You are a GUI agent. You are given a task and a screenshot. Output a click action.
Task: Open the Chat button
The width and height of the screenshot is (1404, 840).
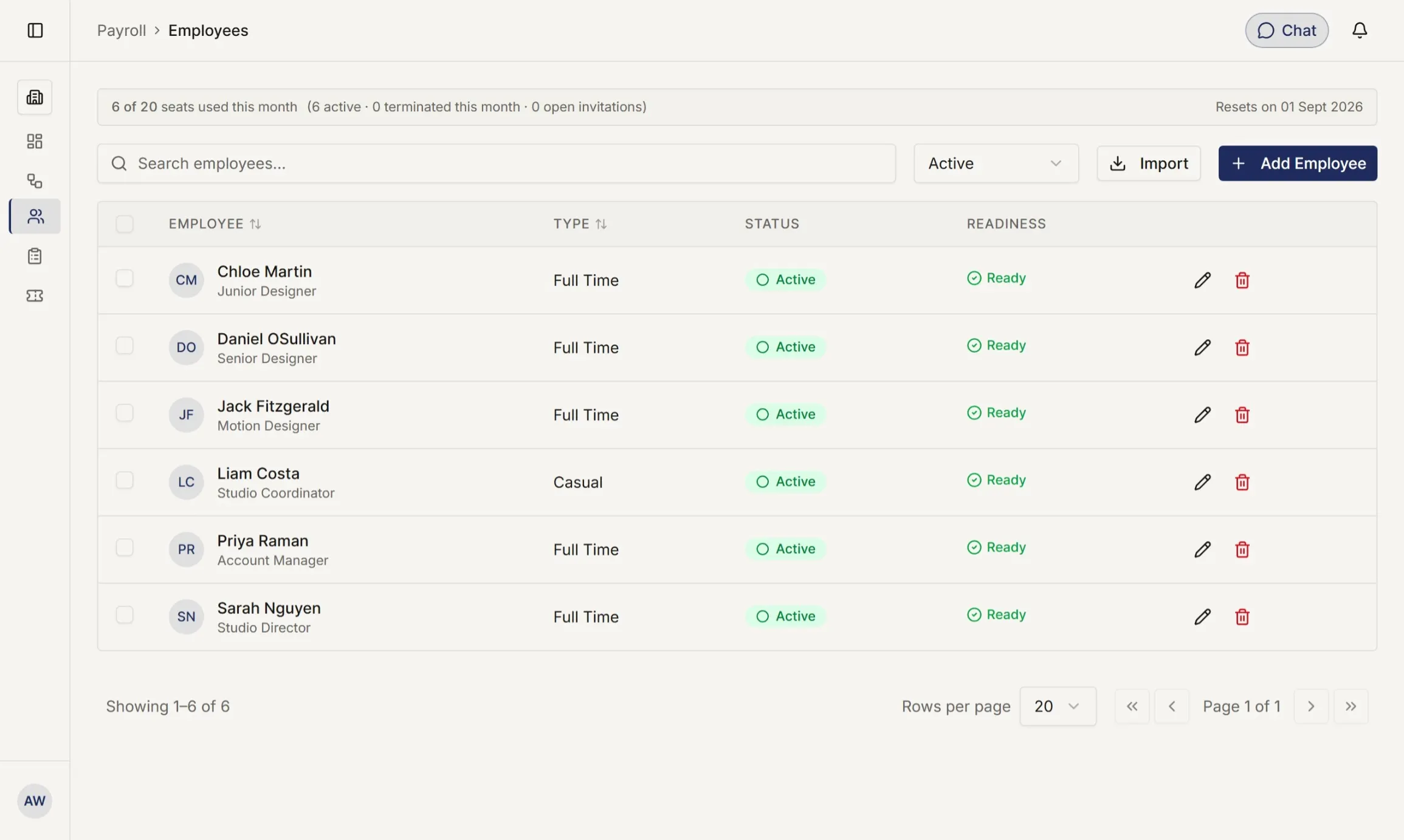1287,30
